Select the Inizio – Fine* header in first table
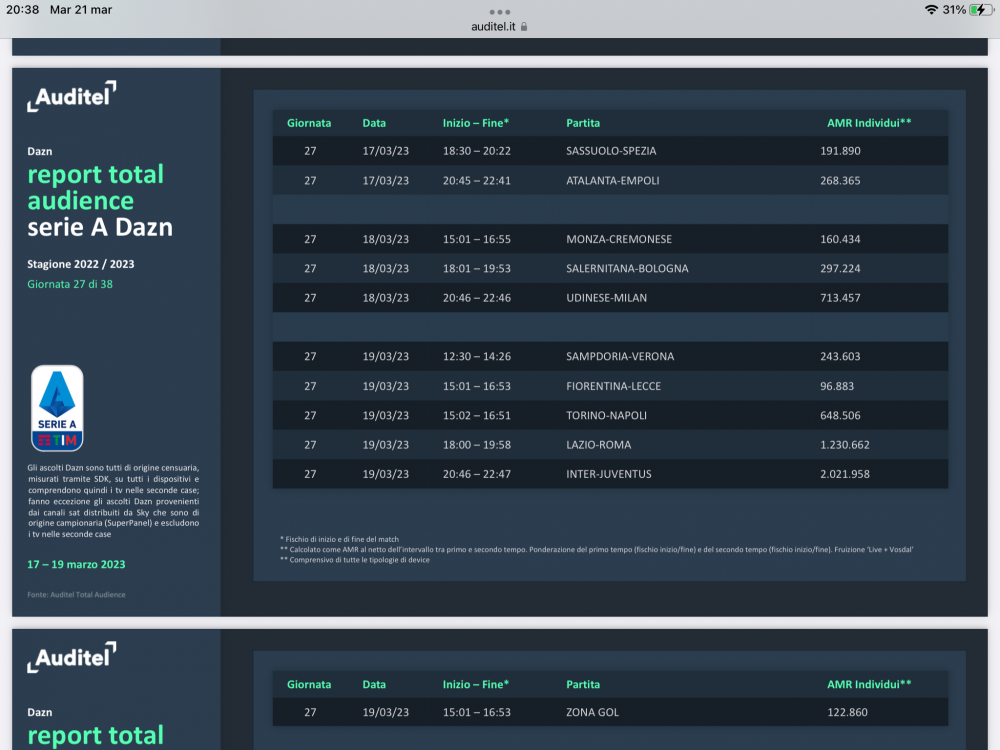The image size is (1000, 750). 476,123
